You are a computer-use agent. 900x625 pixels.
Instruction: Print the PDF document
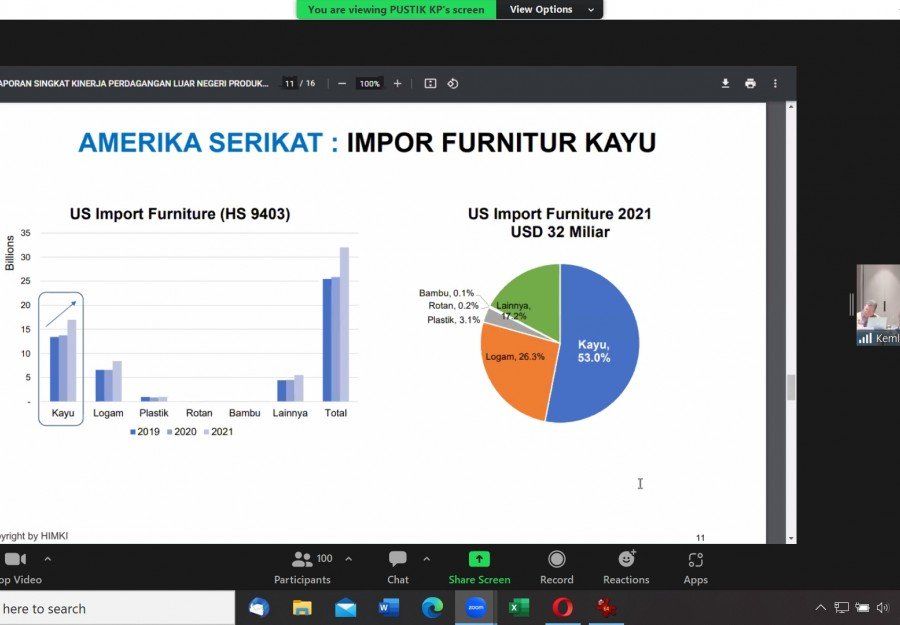[750, 84]
